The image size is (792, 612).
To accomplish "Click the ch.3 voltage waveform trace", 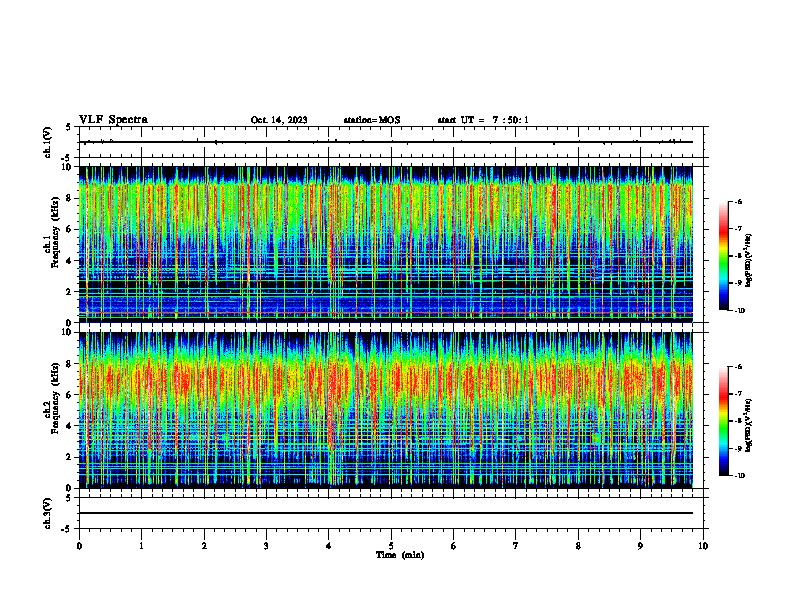I will (x=386, y=513).
